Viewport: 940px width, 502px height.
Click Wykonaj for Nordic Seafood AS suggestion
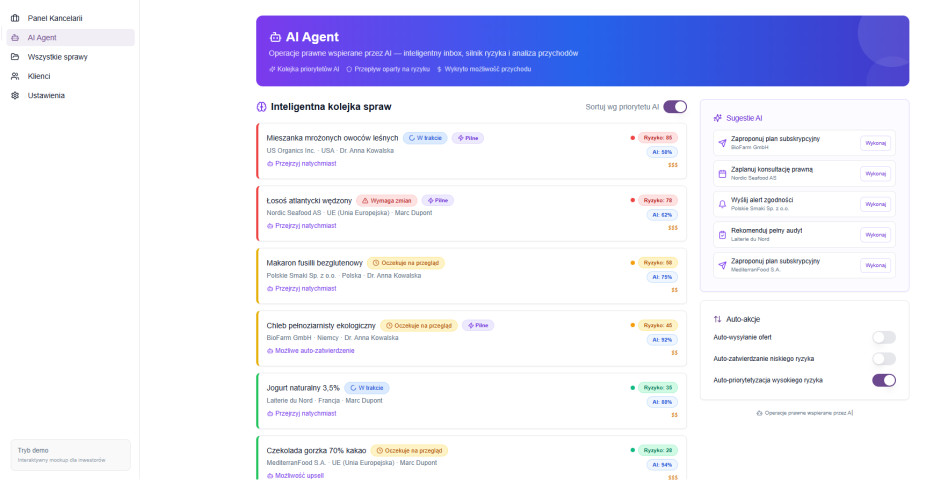[x=875, y=173]
